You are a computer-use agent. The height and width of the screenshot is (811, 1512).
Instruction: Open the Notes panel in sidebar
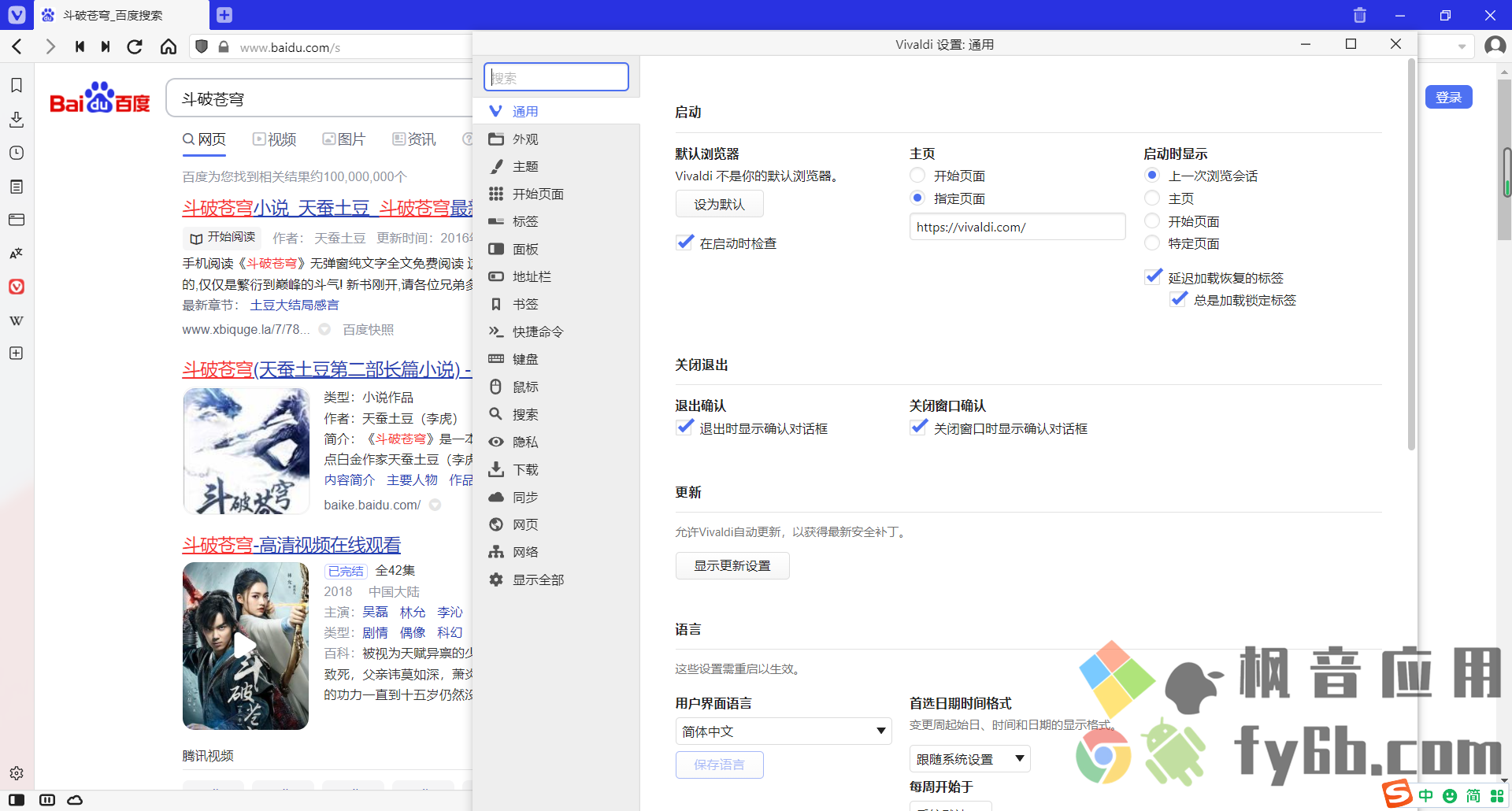(x=17, y=187)
